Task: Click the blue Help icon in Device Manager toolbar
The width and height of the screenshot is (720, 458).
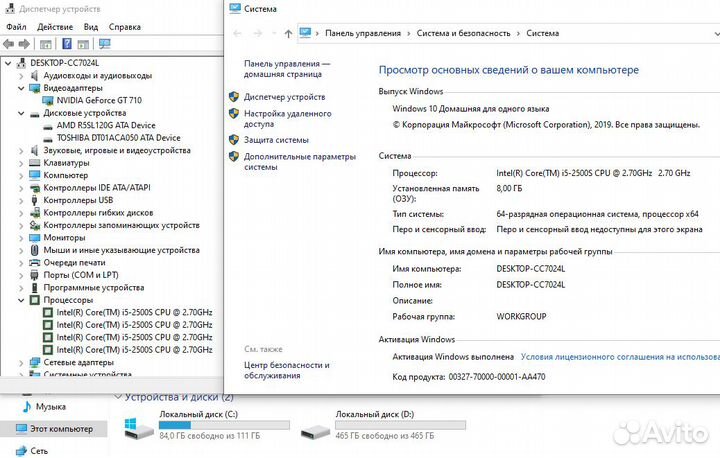Action: click(x=67, y=44)
